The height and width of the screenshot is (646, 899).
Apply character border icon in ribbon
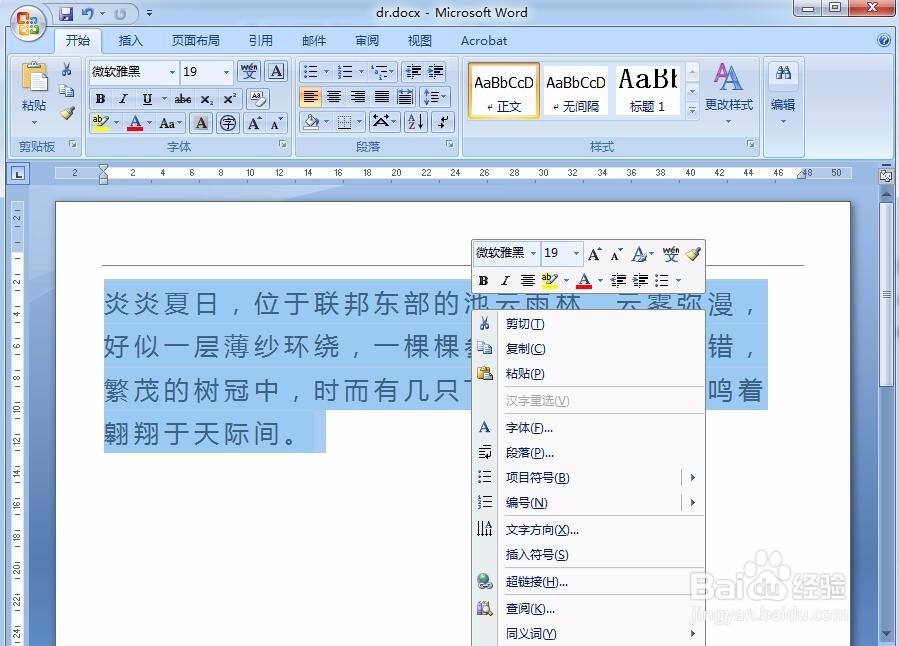click(276, 72)
